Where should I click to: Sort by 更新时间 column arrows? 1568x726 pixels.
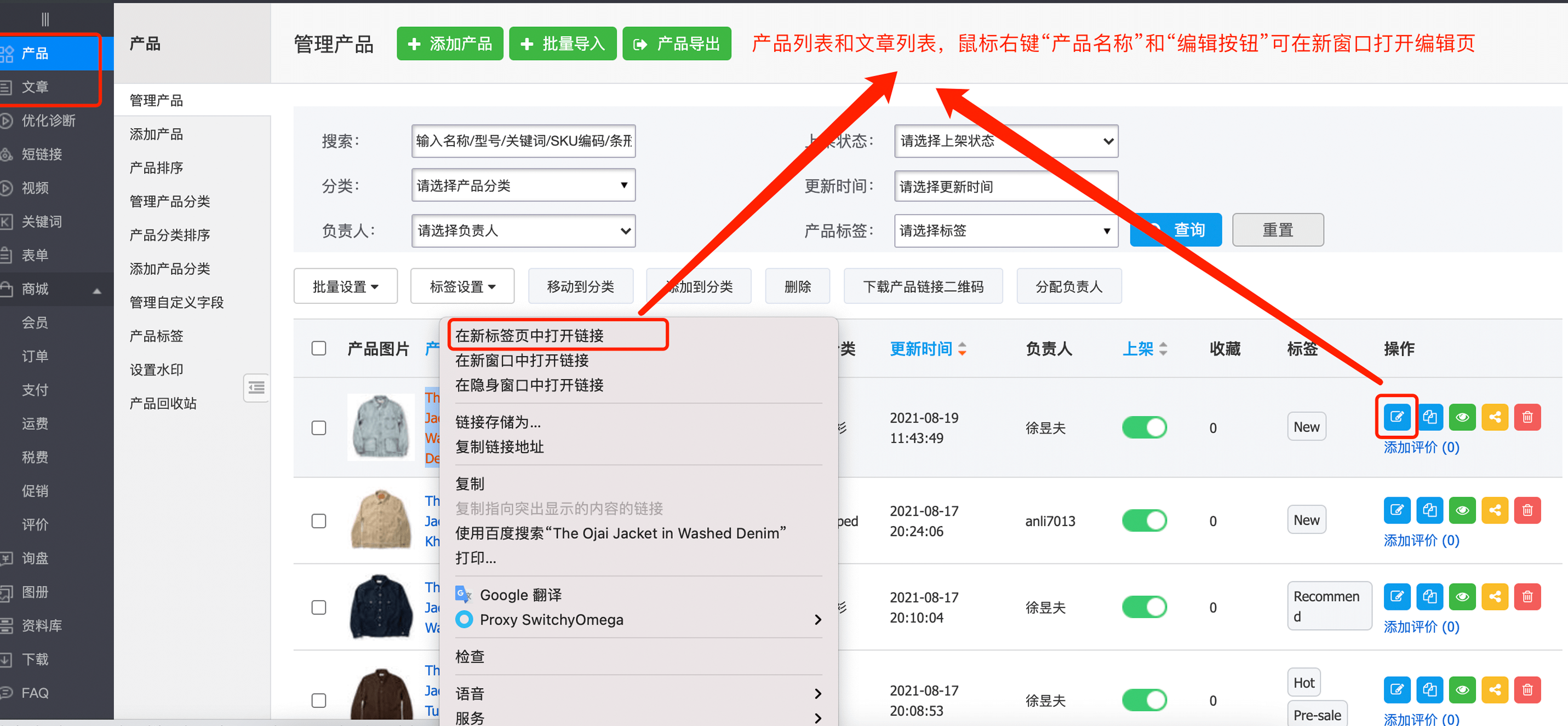pyautogui.click(x=962, y=349)
